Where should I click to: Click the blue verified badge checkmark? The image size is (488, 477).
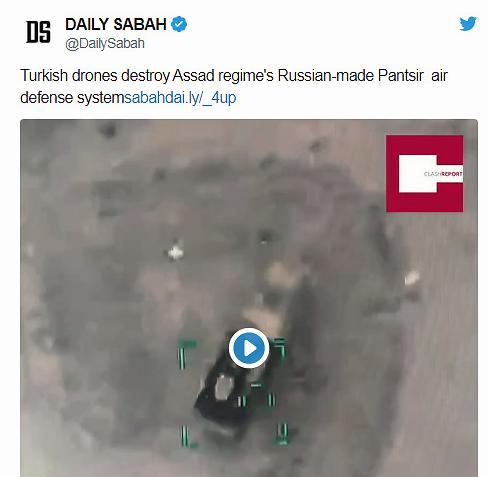(179, 24)
